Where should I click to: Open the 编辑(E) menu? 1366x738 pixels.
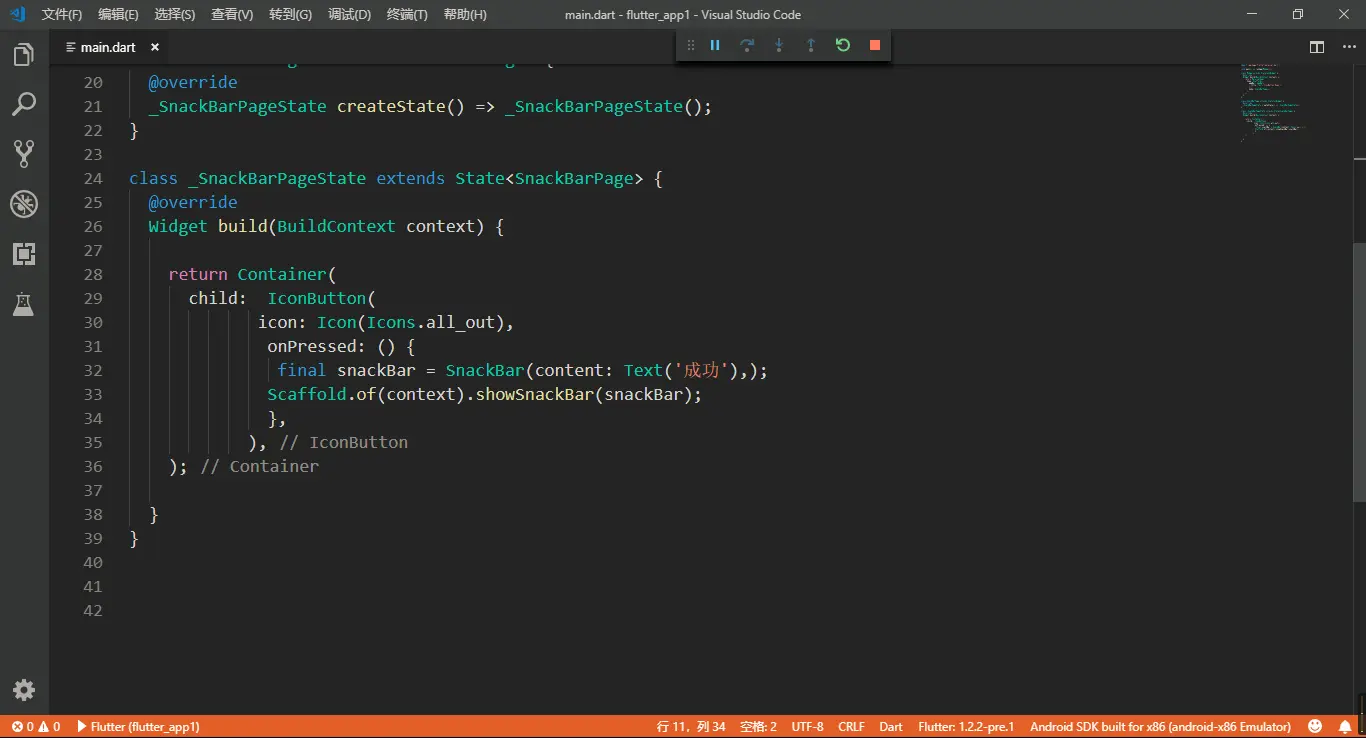[119, 15]
